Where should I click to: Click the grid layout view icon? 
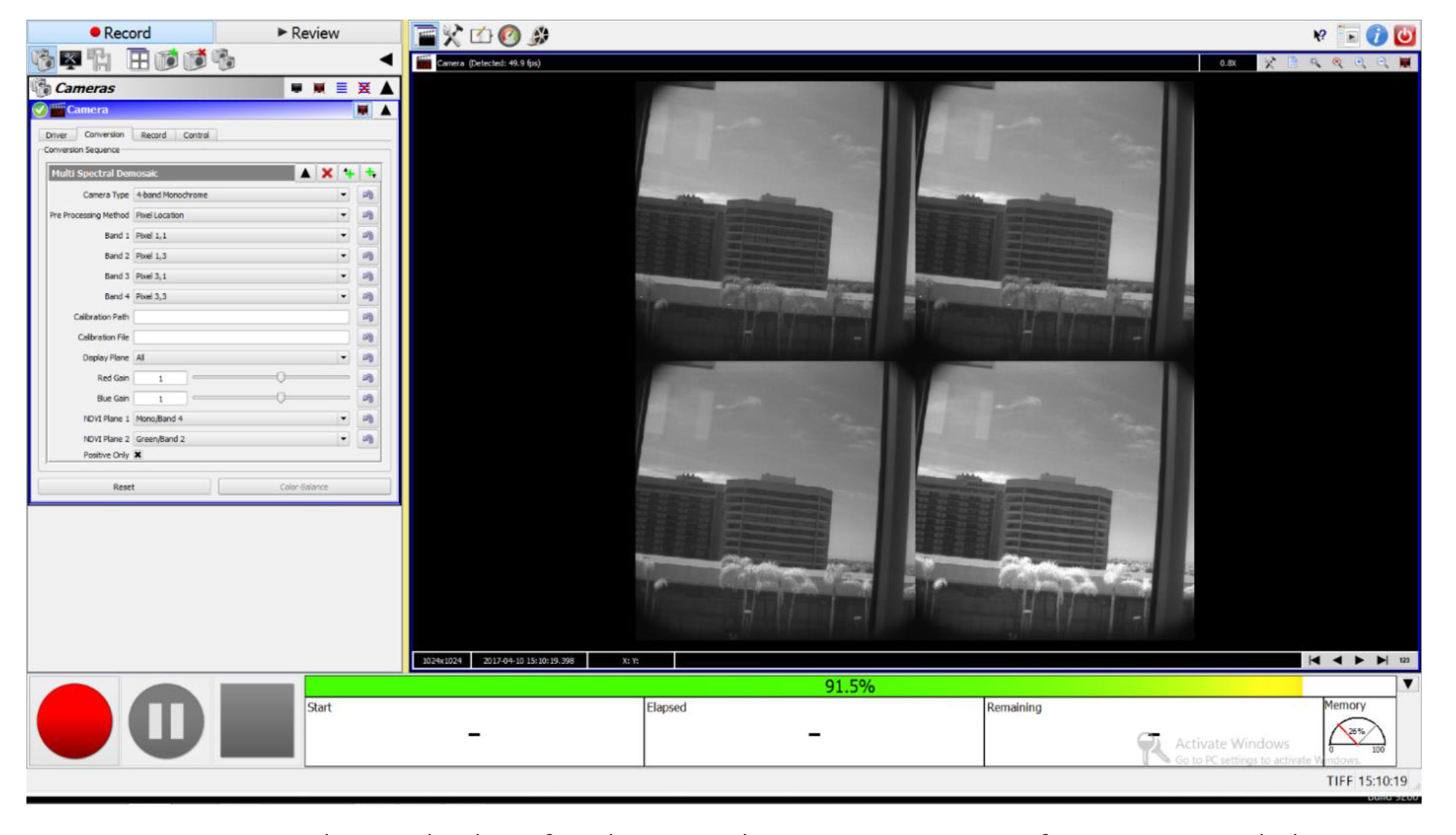click(x=137, y=60)
